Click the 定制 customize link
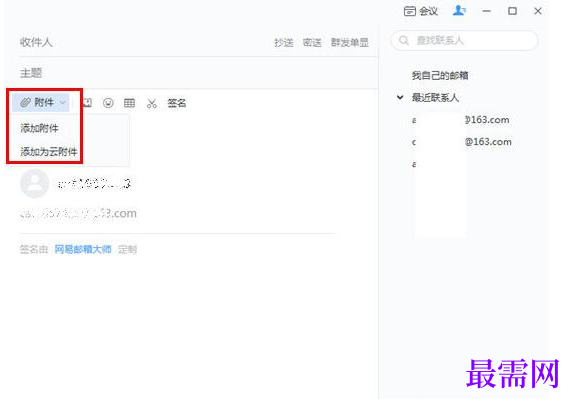578x405 pixels. coord(128,249)
